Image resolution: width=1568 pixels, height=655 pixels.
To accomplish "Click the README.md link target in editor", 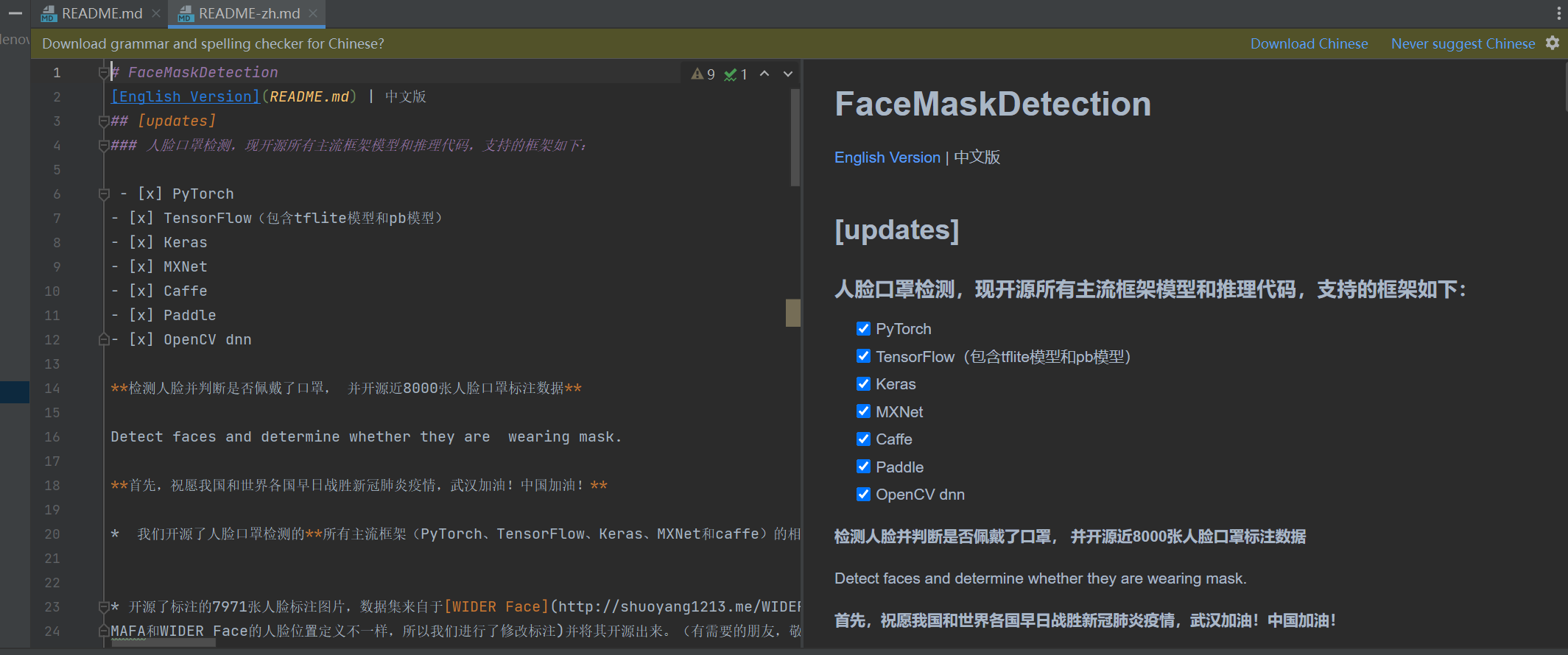I will (x=309, y=96).
